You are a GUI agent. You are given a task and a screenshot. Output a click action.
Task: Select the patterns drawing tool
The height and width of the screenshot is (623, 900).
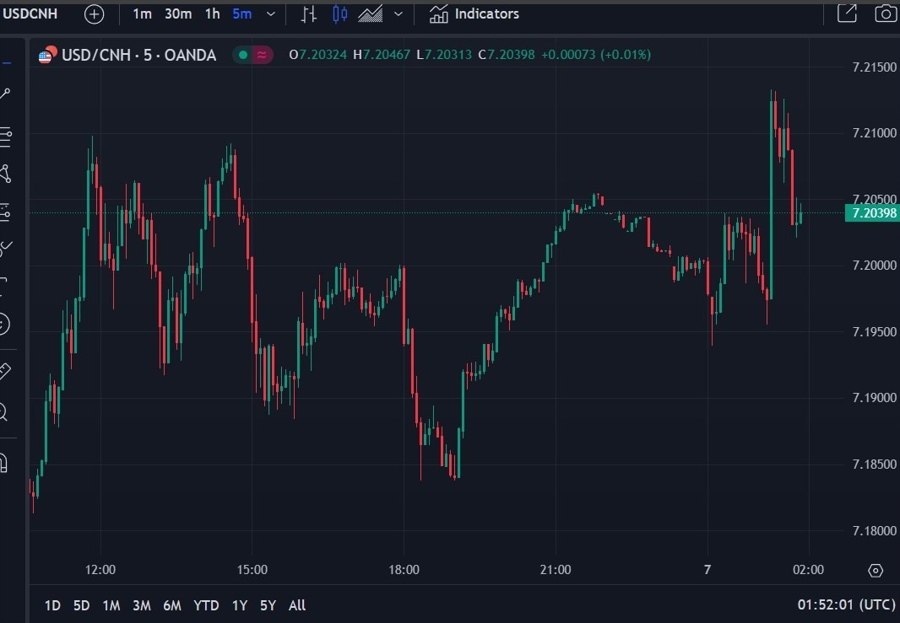point(5,173)
